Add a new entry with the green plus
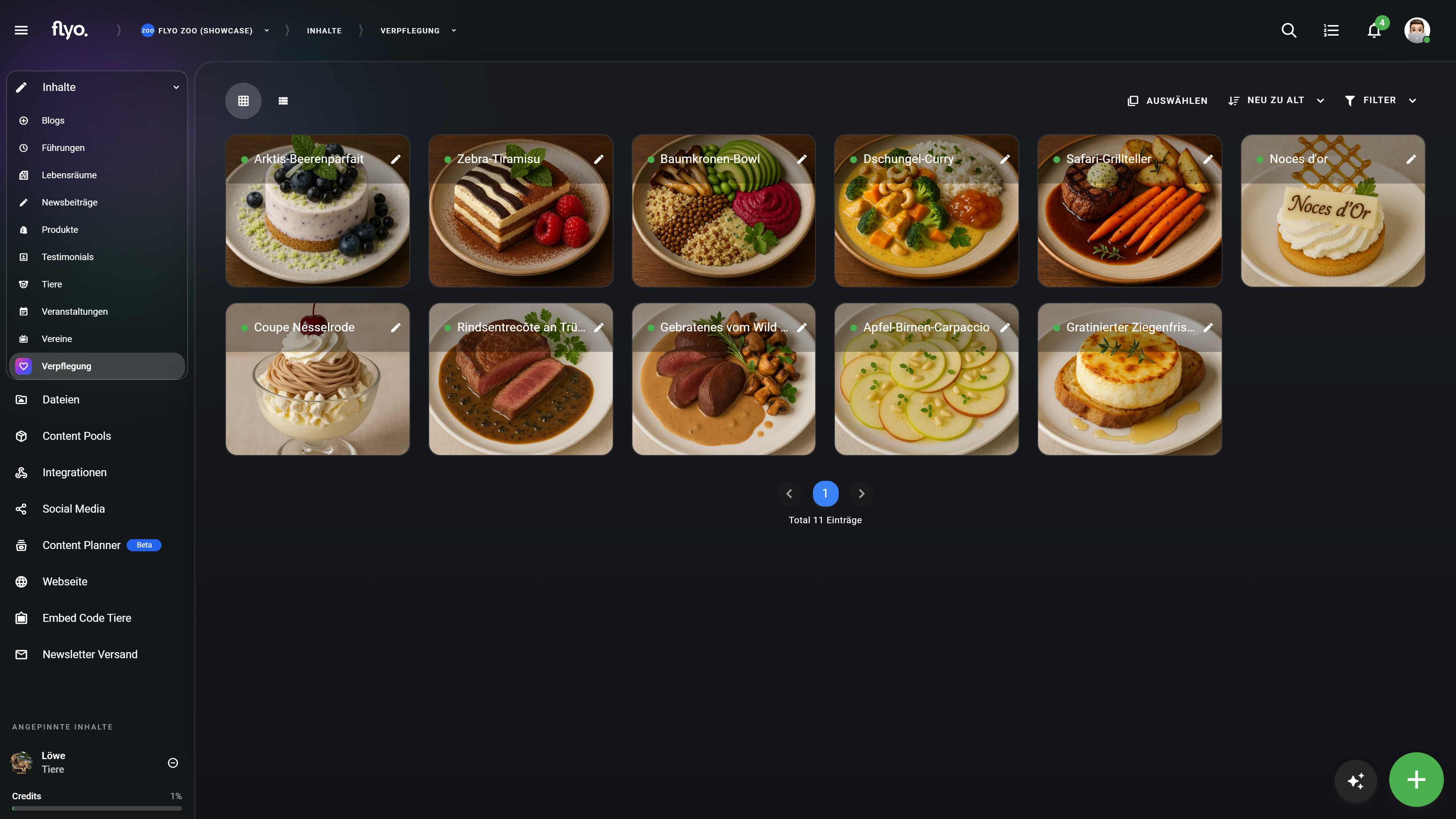1456x819 pixels. 1416,780
